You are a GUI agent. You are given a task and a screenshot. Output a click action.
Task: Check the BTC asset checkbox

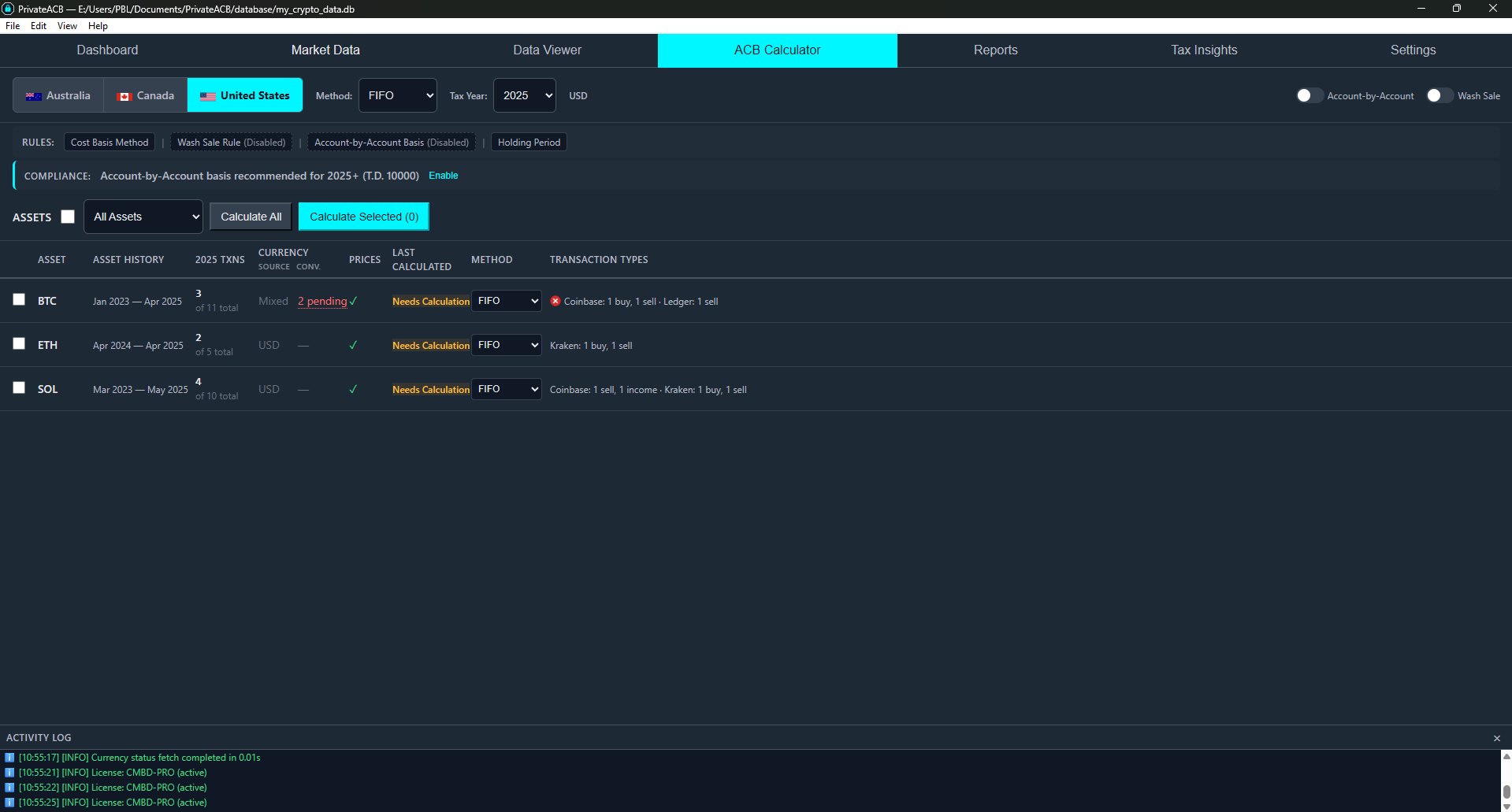(x=19, y=299)
